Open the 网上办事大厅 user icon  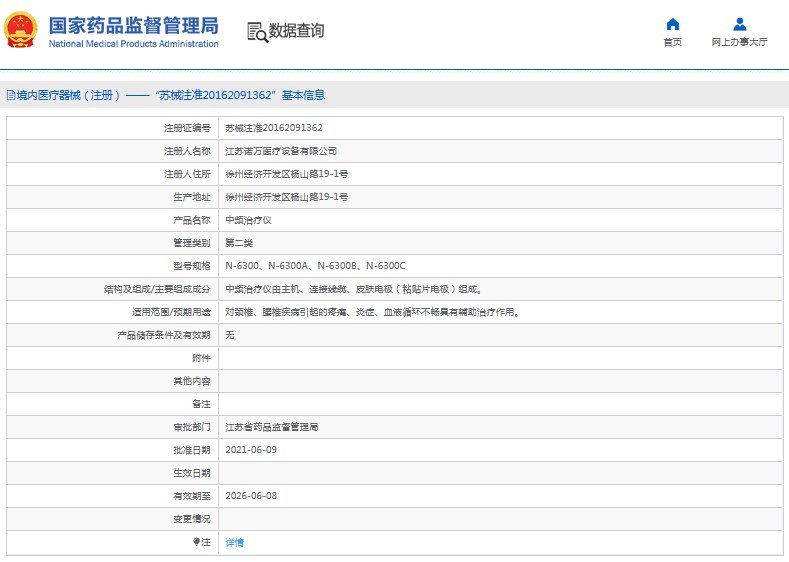[x=740, y=24]
